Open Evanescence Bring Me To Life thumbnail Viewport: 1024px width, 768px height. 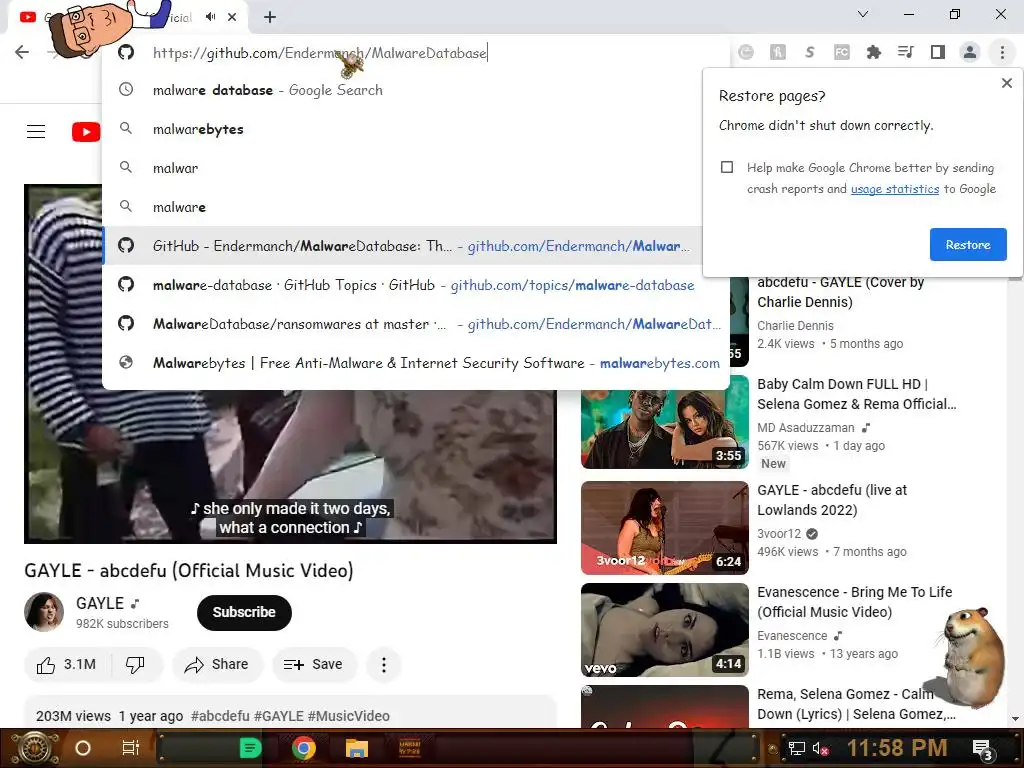click(664, 630)
